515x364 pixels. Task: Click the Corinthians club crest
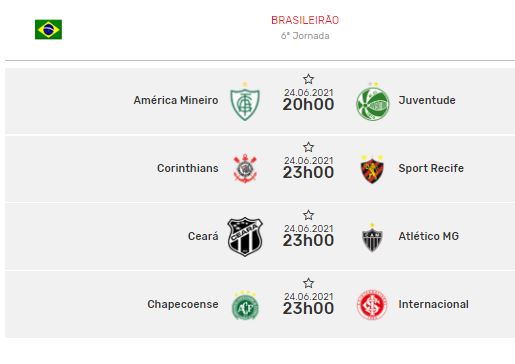[245, 168]
